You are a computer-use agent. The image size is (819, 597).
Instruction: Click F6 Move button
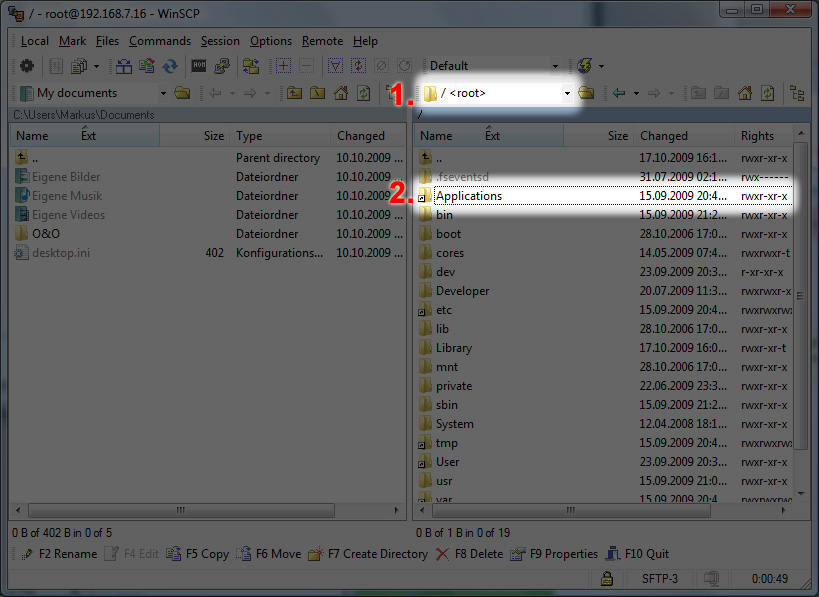click(x=268, y=554)
